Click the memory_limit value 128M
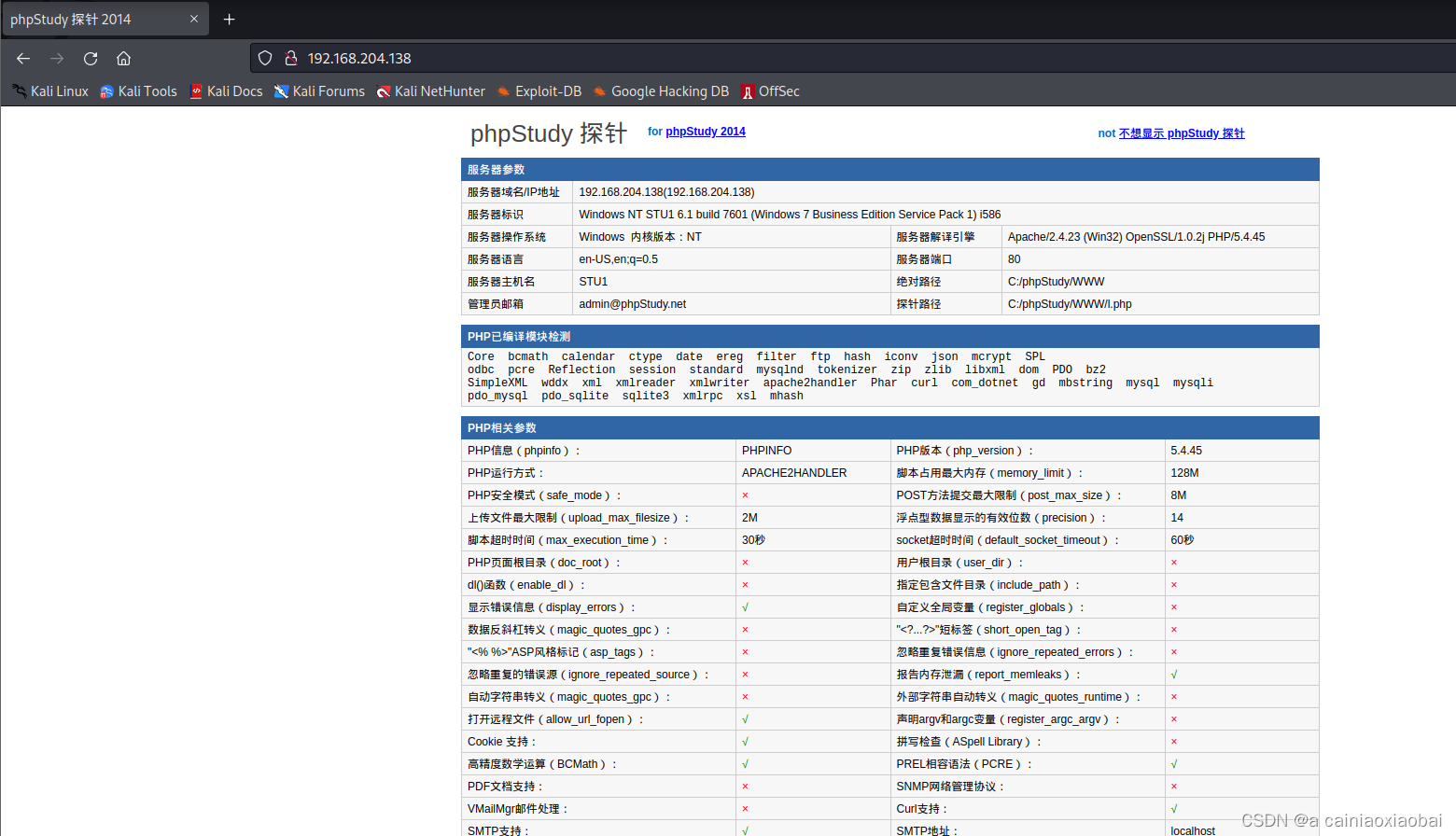Screen dimensions: 1456x836 (x=1184, y=473)
